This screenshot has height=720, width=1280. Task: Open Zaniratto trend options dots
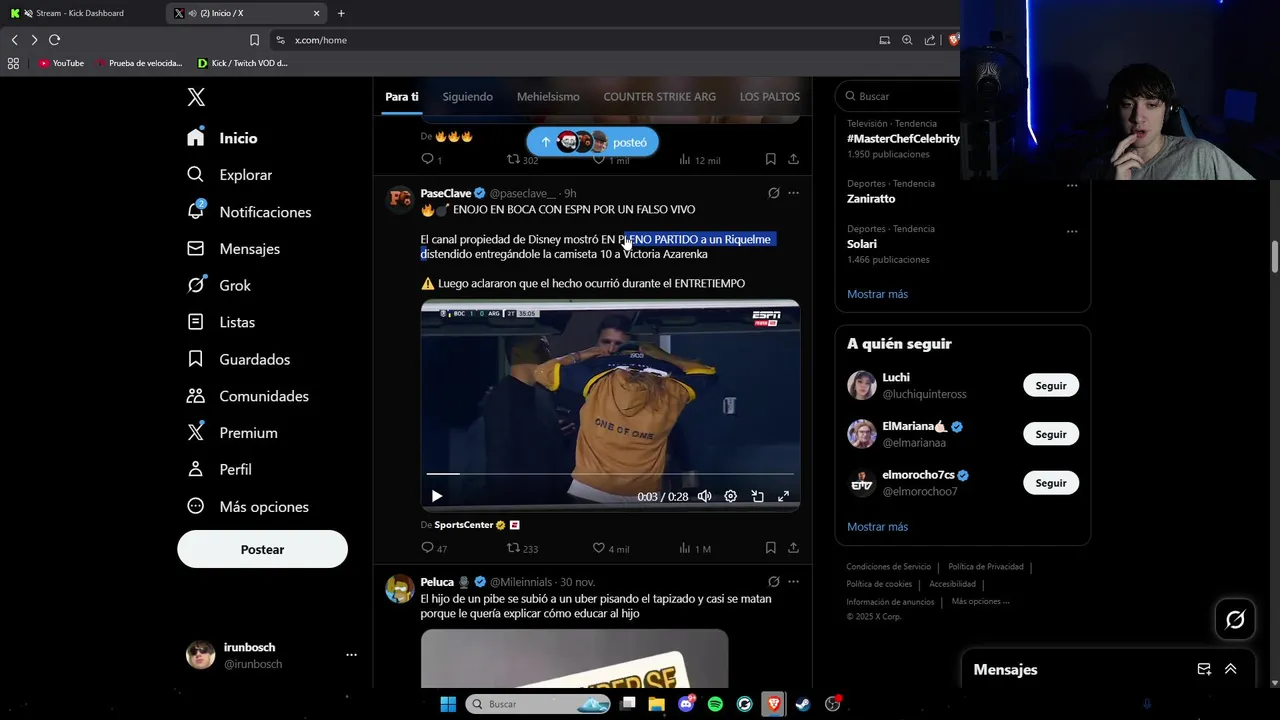click(1071, 186)
